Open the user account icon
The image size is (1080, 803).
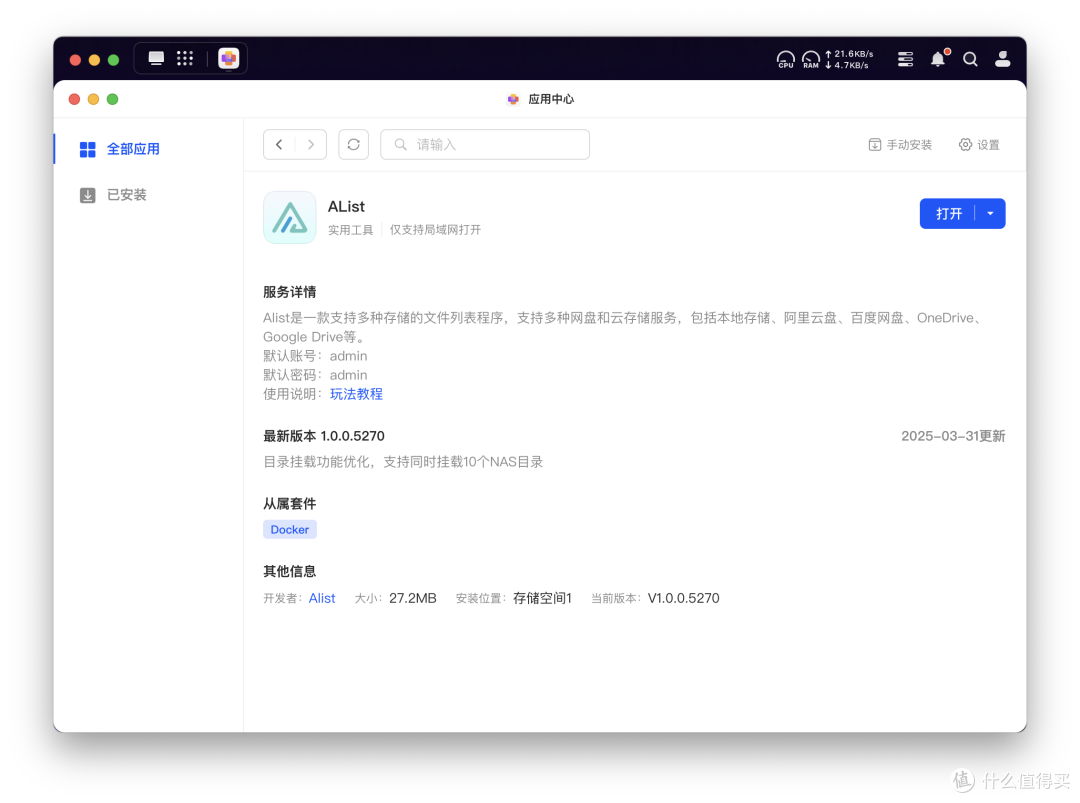click(1003, 59)
